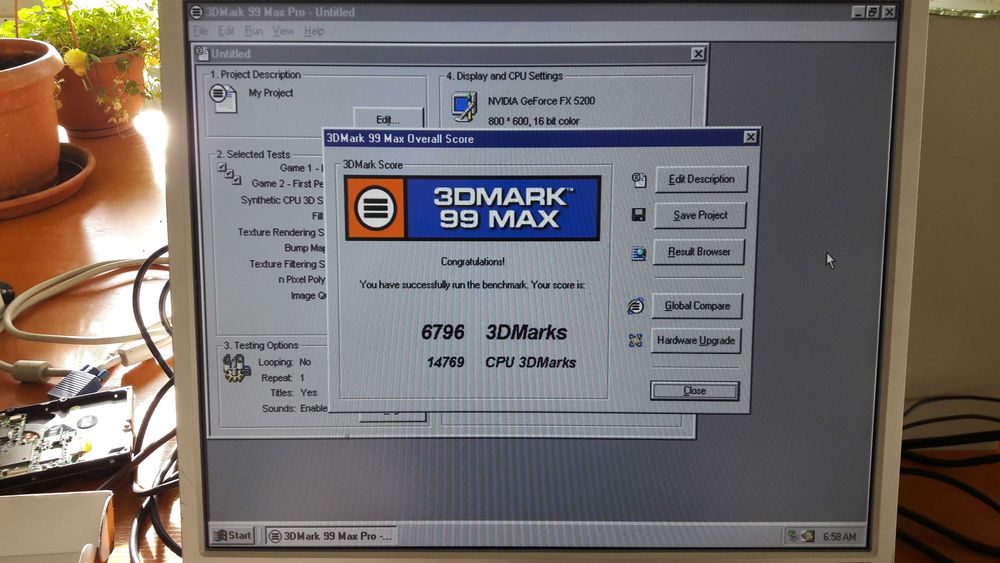1000x563 pixels.
Task: Click the Synthetic CPU 3D test entry
Action: 282,200
